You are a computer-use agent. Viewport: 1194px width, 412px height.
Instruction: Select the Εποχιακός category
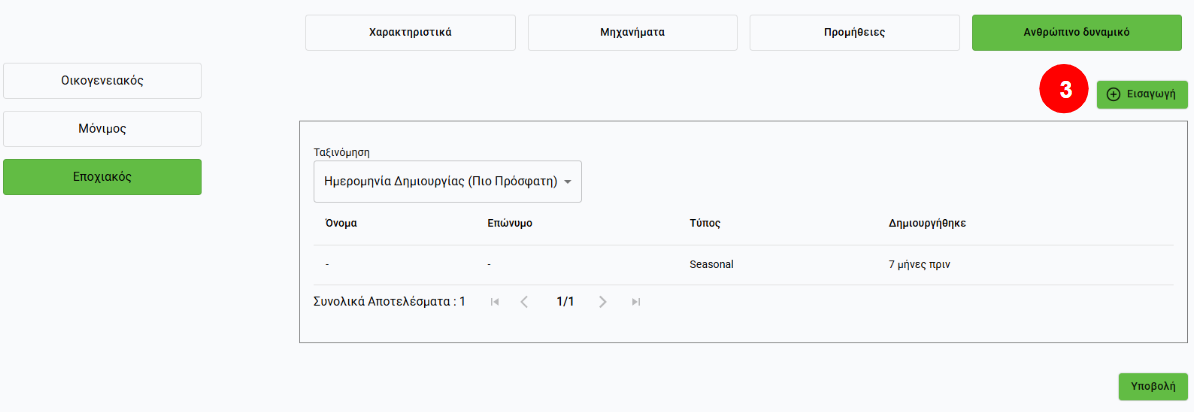103,177
